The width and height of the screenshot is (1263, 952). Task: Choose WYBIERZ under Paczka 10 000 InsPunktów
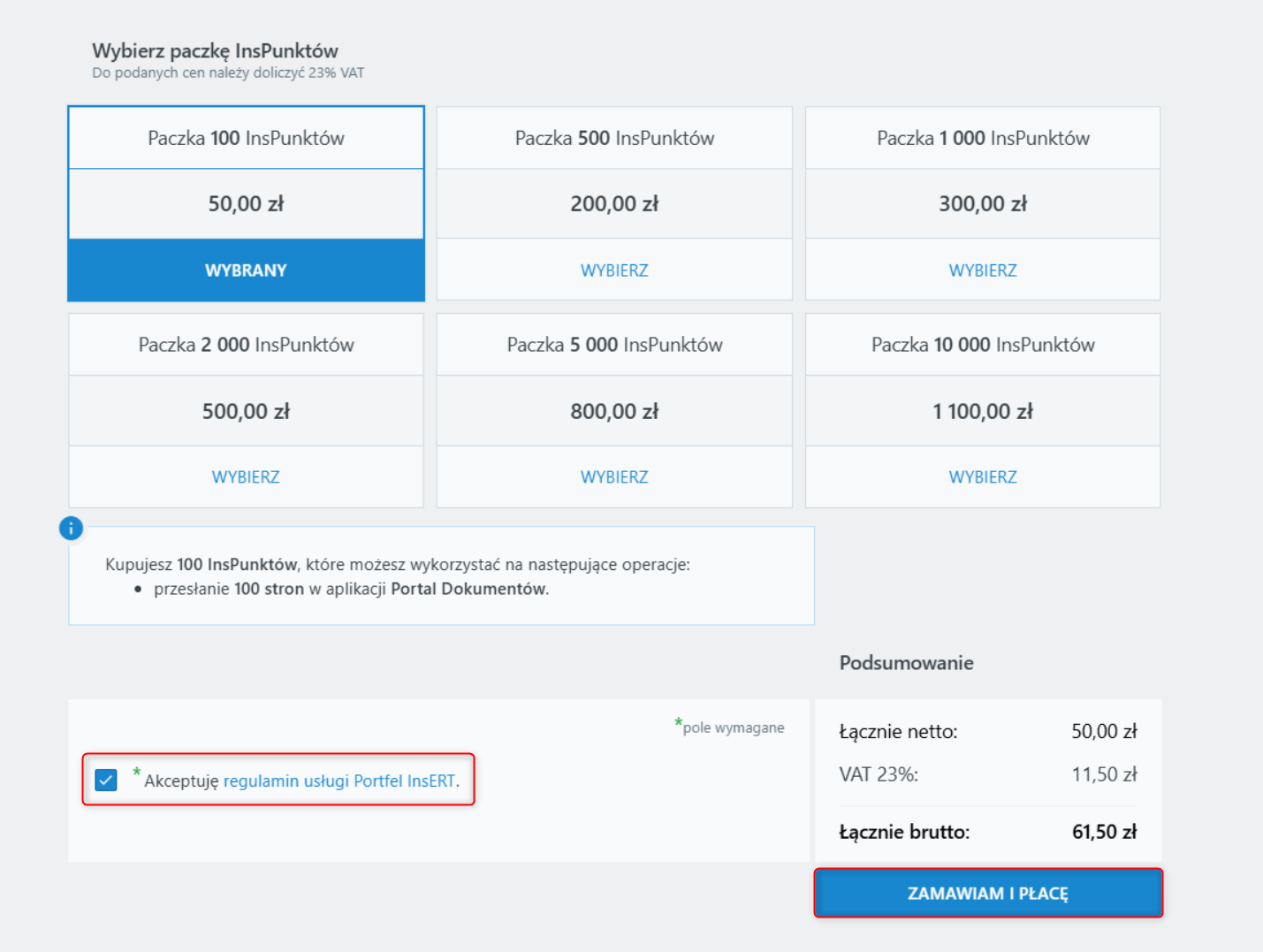click(983, 477)
